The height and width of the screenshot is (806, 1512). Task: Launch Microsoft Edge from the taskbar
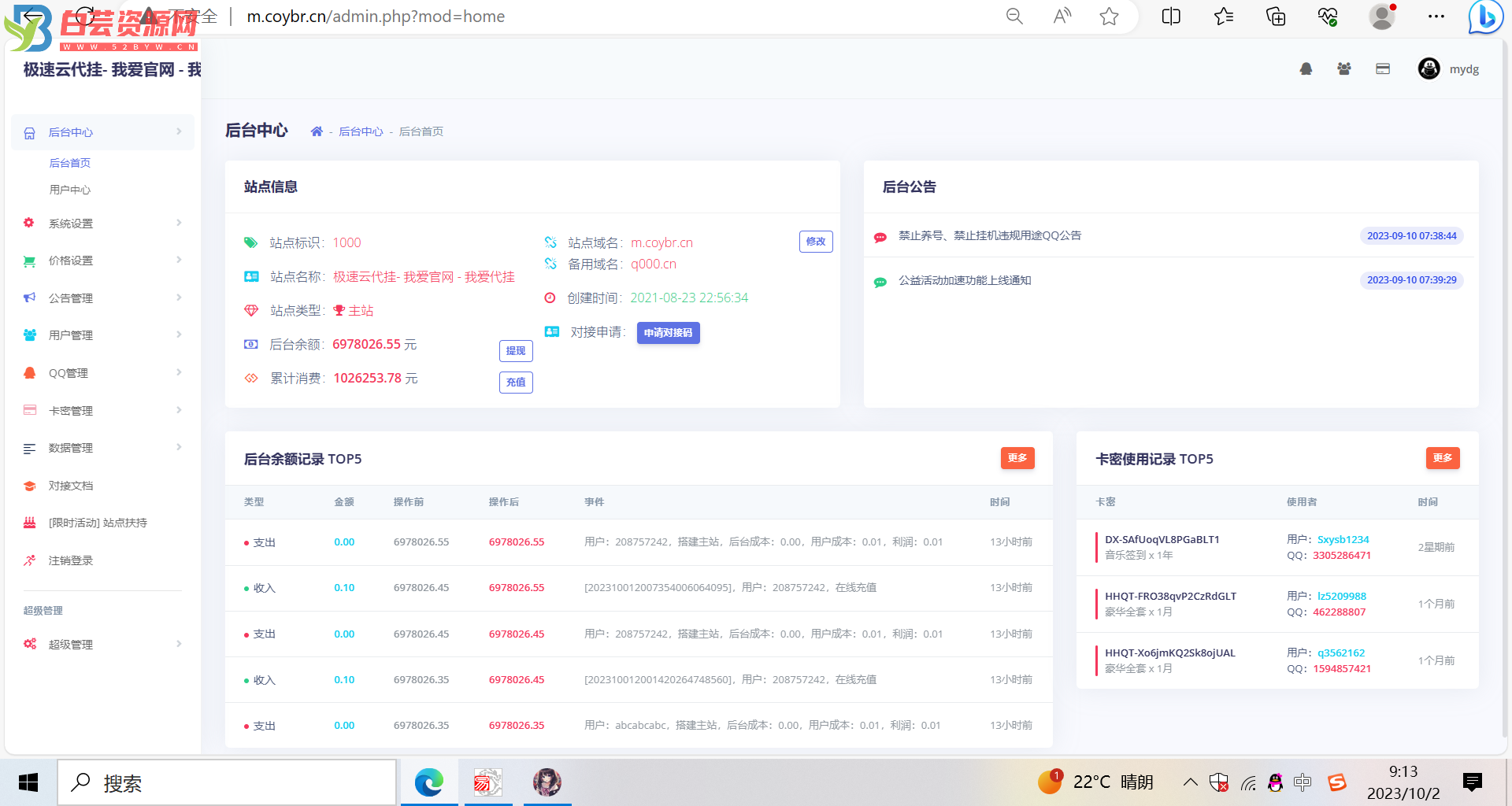[x=429, y=782]
